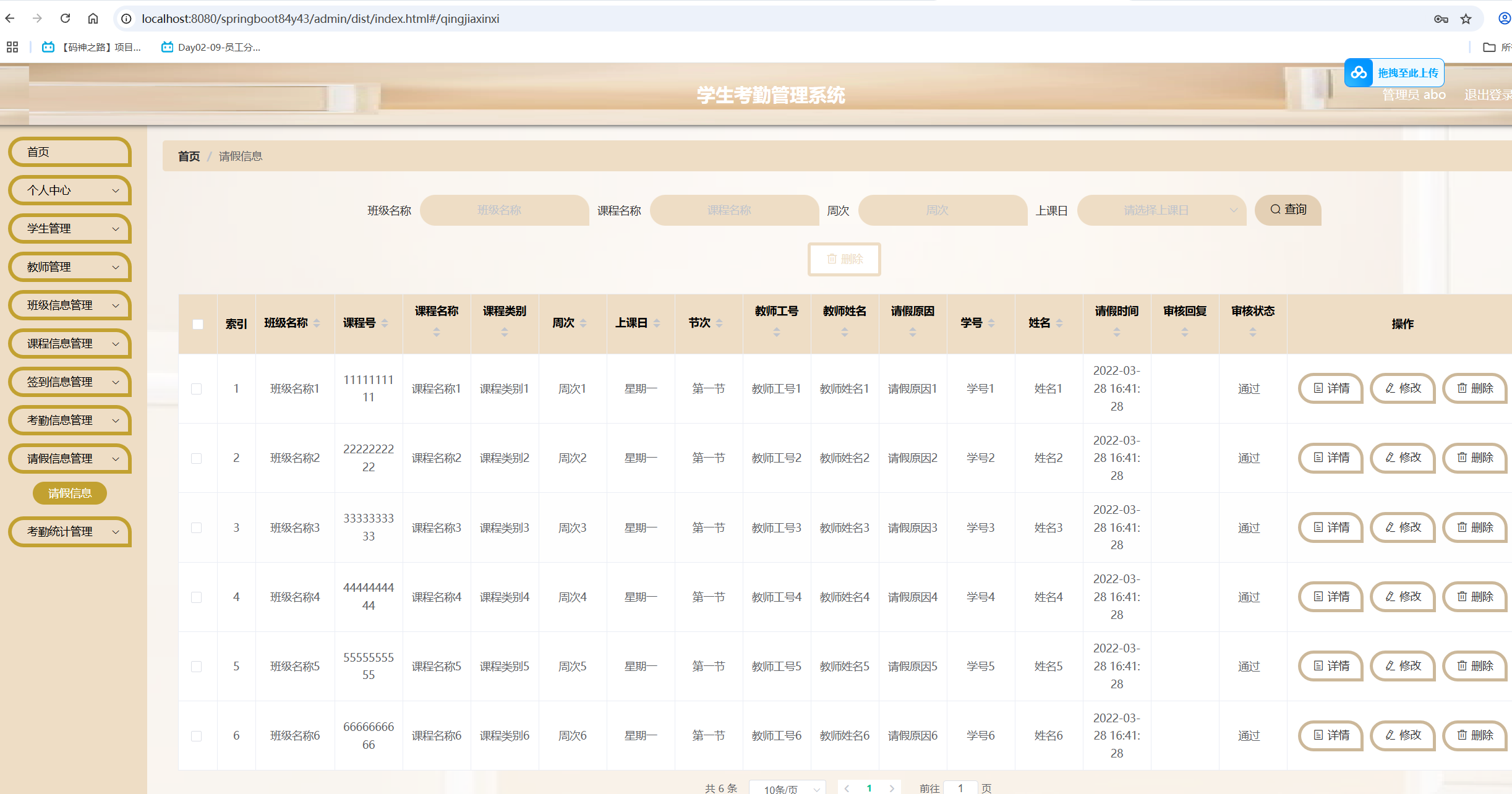Screen dimensions: 1512x794
Task: Bookmark this page with star icon
Action: 1466,19
